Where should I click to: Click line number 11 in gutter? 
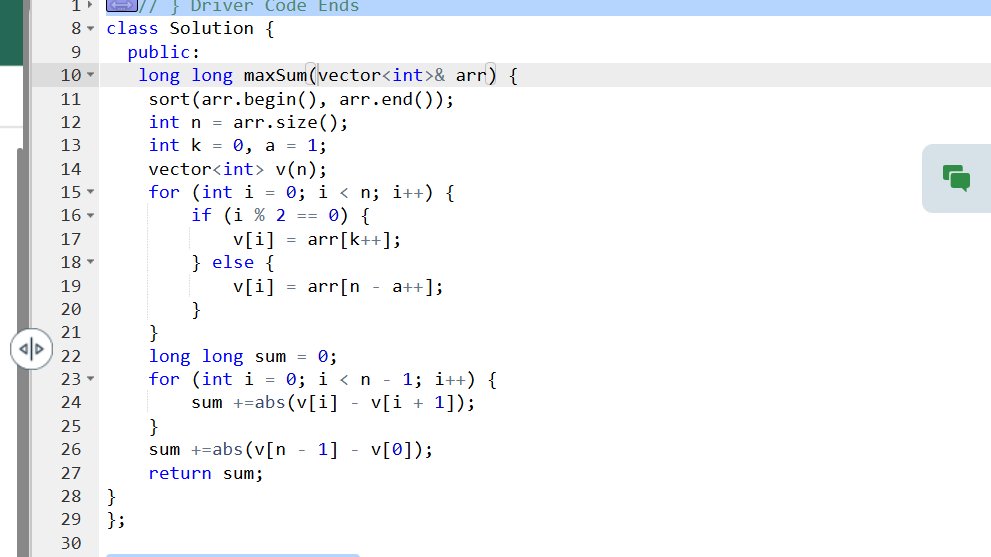click(x=71, y=99)
